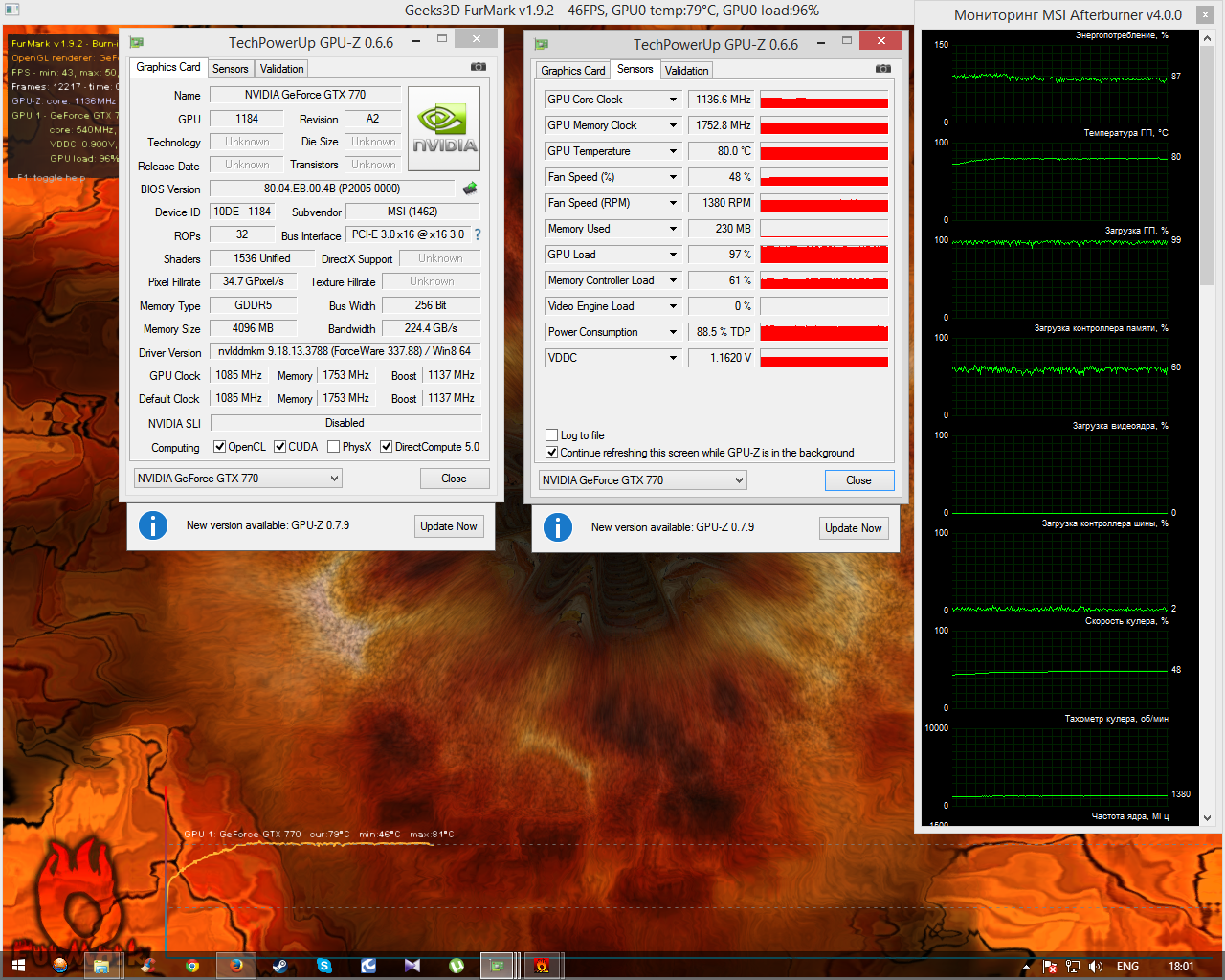Toggle the OpenCL checkbox
1225x980 pixels.
click(x=219, y=447)
